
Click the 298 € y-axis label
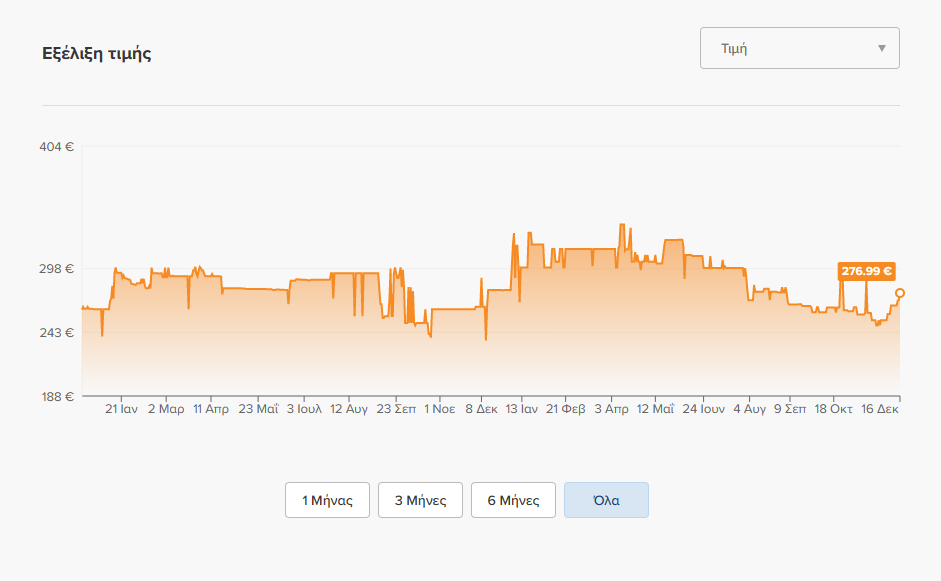[56, 268]
